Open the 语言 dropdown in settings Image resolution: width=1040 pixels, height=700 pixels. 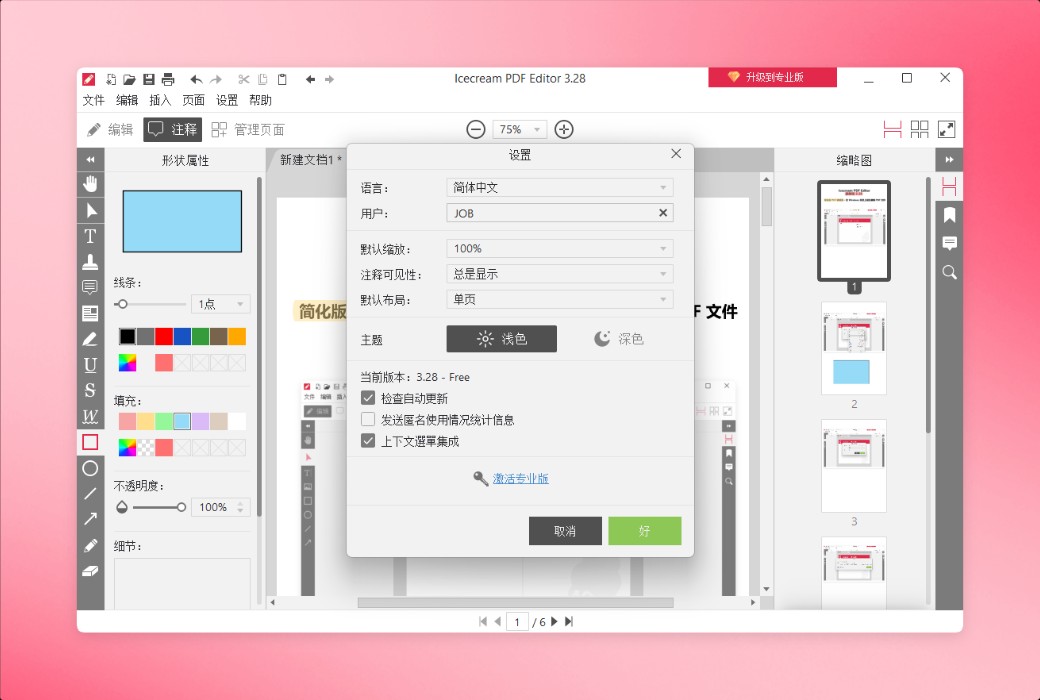(x=558, y=187)
